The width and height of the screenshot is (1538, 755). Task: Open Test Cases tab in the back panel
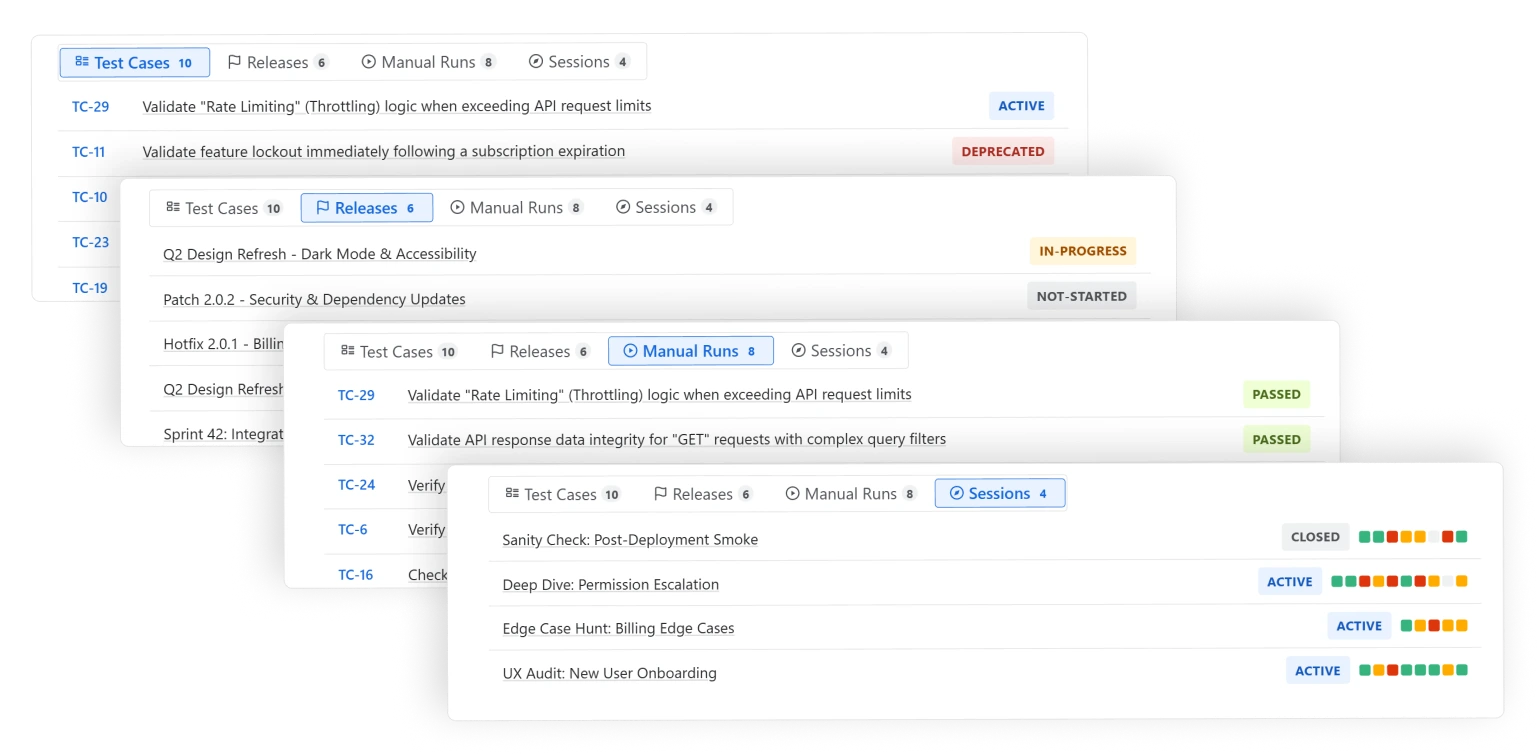tap(135, 62)
